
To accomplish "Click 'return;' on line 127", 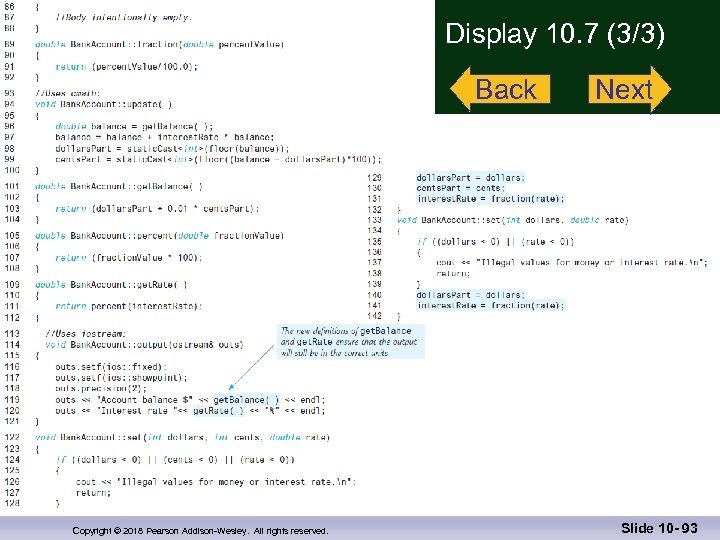I will click(x=93, y=493).
